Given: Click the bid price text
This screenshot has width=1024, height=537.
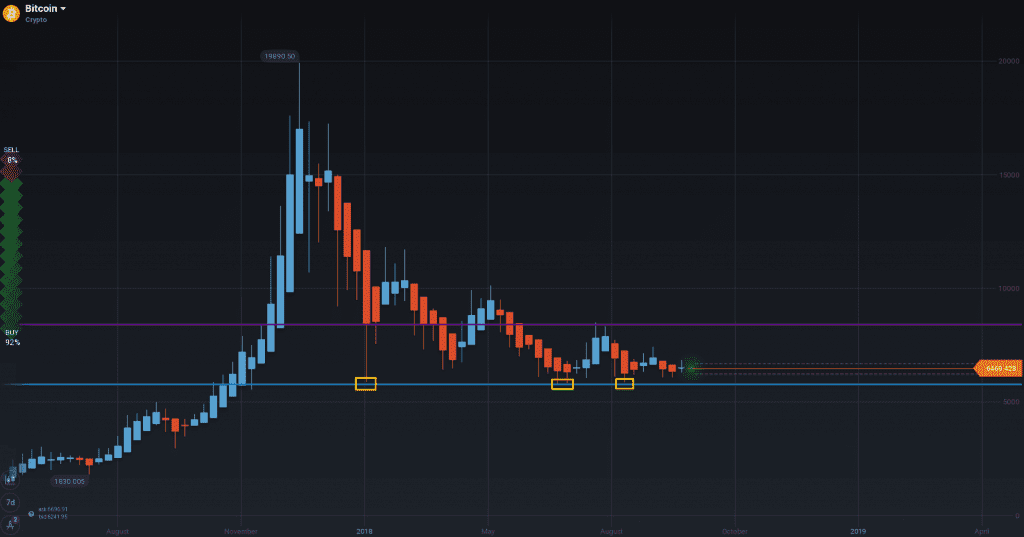Looking at the screenshot, I should 53,517.
